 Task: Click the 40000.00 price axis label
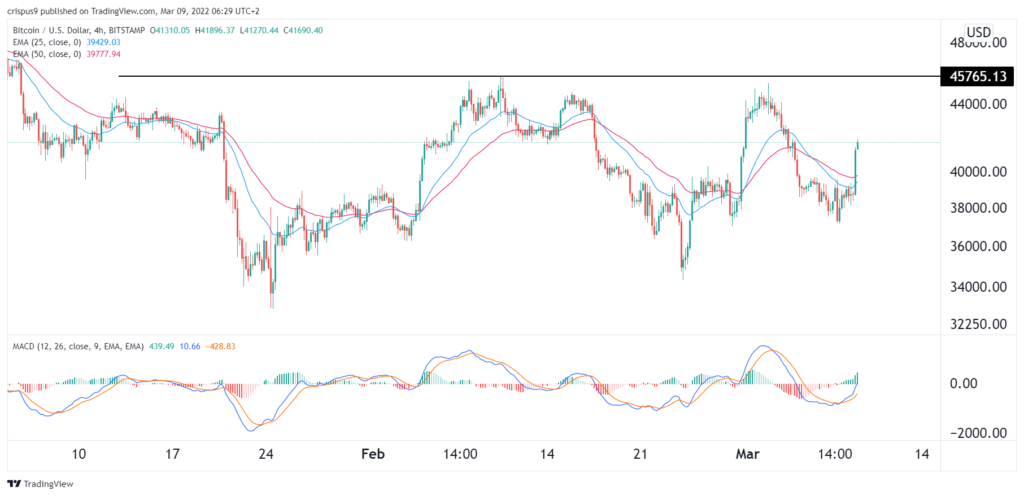tap(978, 172)
